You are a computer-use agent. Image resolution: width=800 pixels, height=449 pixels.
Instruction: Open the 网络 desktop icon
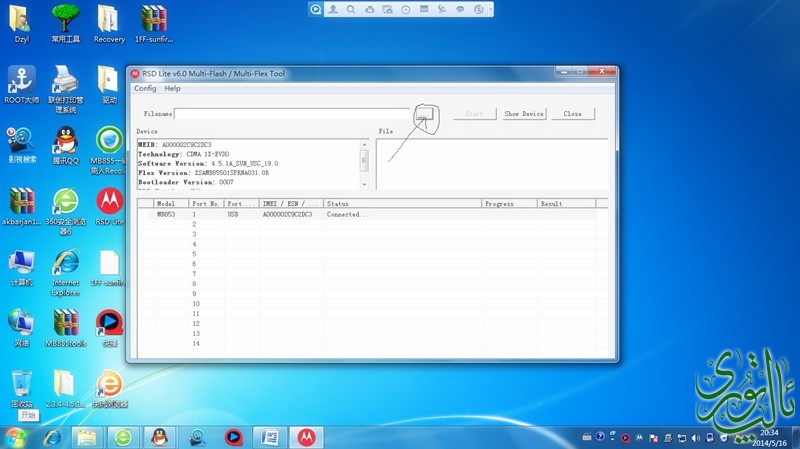[x=21, y=328]
